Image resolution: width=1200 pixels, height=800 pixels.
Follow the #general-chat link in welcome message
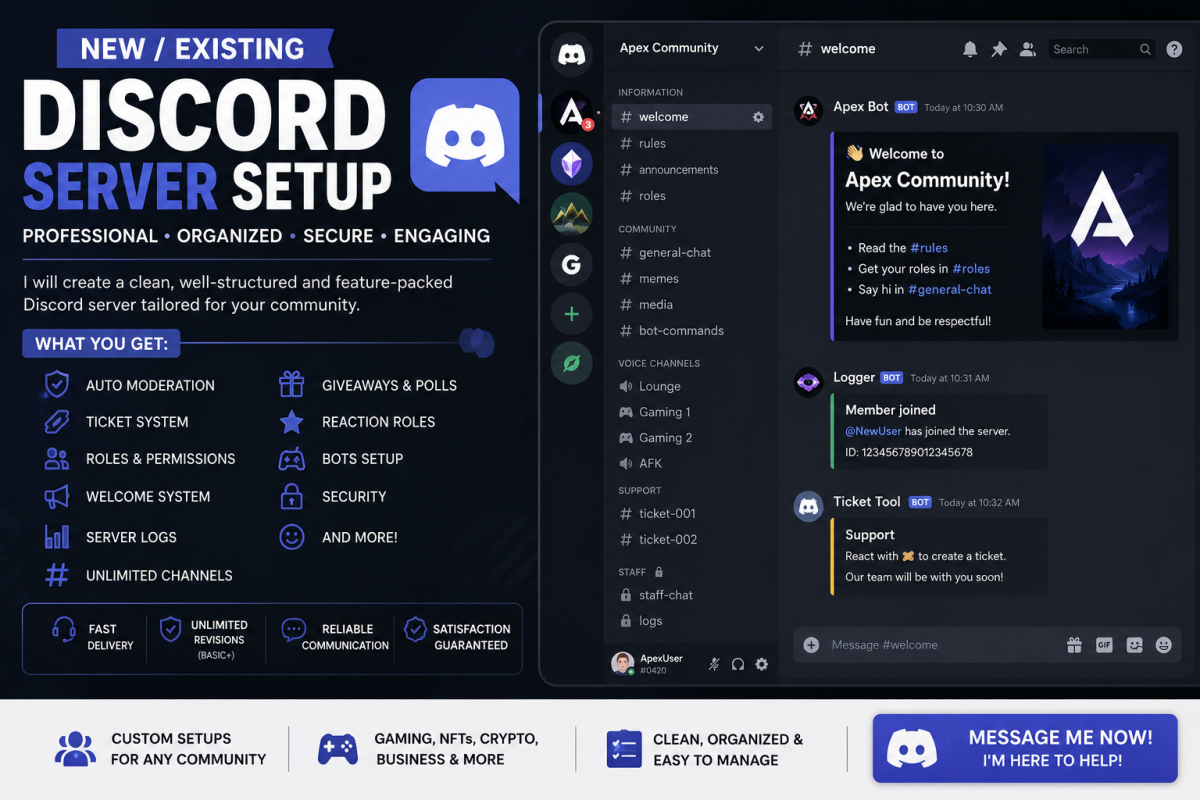(950, 290)
